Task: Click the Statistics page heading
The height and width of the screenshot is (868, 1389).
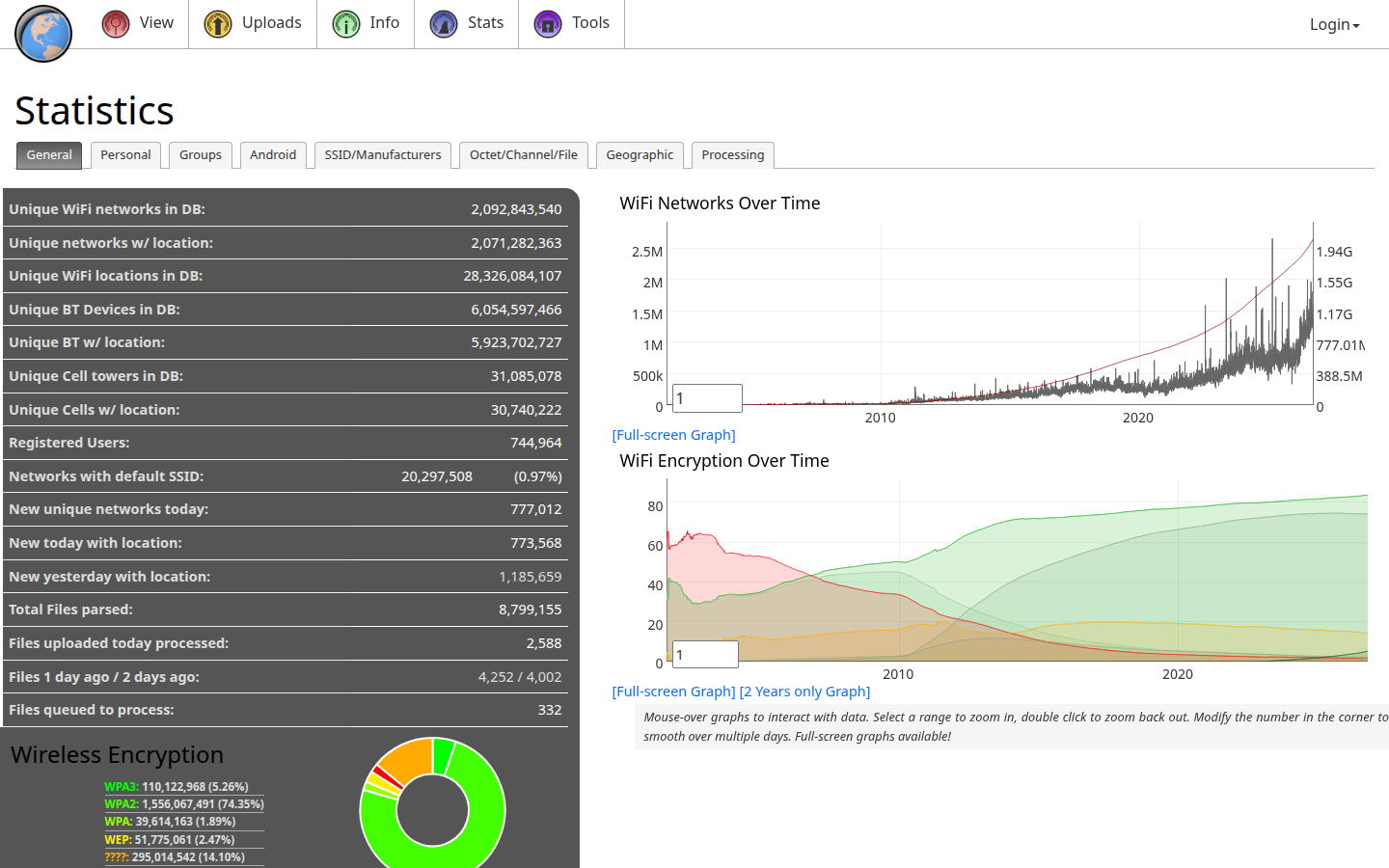Action: point(95,111)
